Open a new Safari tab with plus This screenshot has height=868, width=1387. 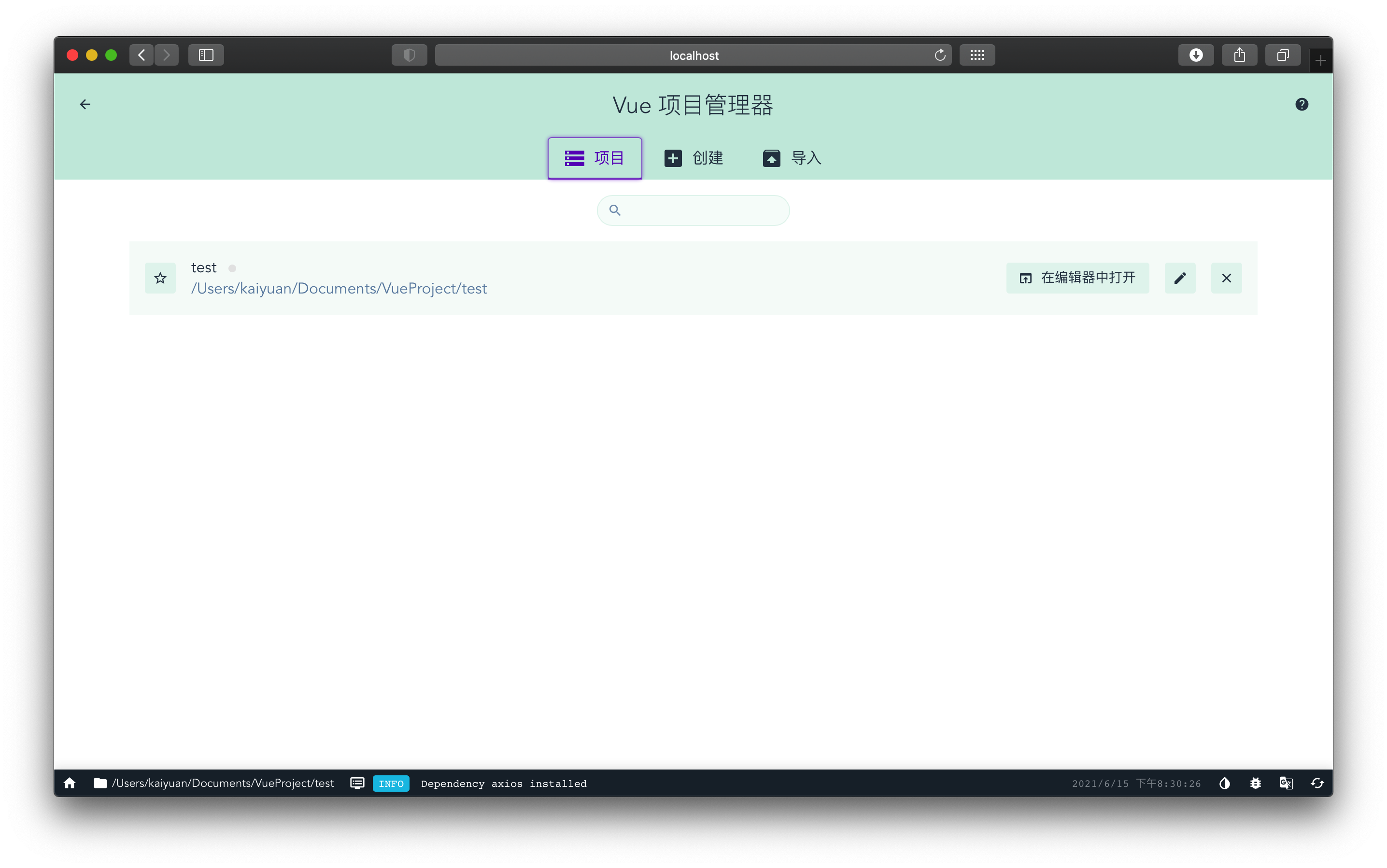1320,60
